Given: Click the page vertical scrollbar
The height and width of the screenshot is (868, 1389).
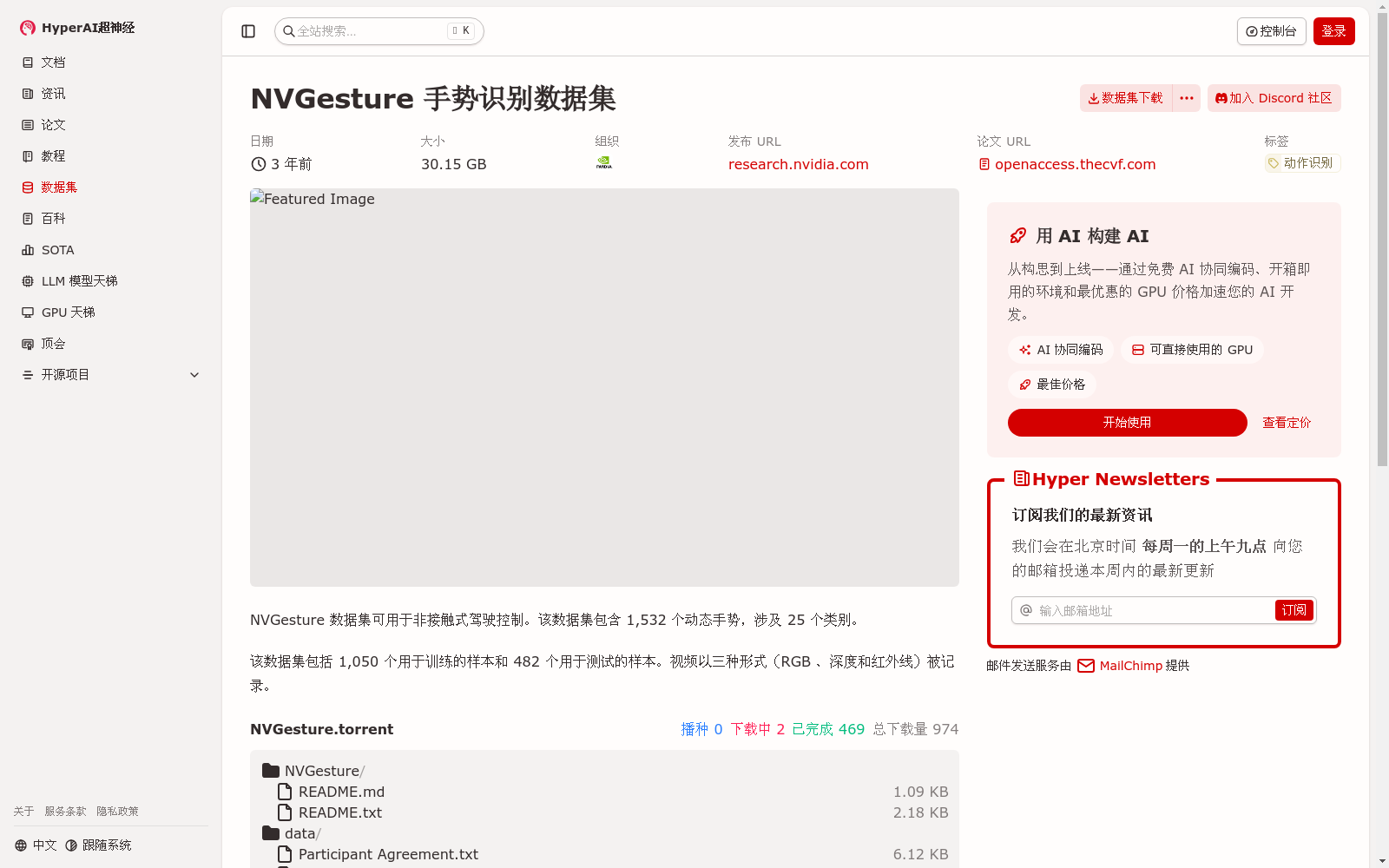Looking at the screenshot, I should [x=1382, y=240].
